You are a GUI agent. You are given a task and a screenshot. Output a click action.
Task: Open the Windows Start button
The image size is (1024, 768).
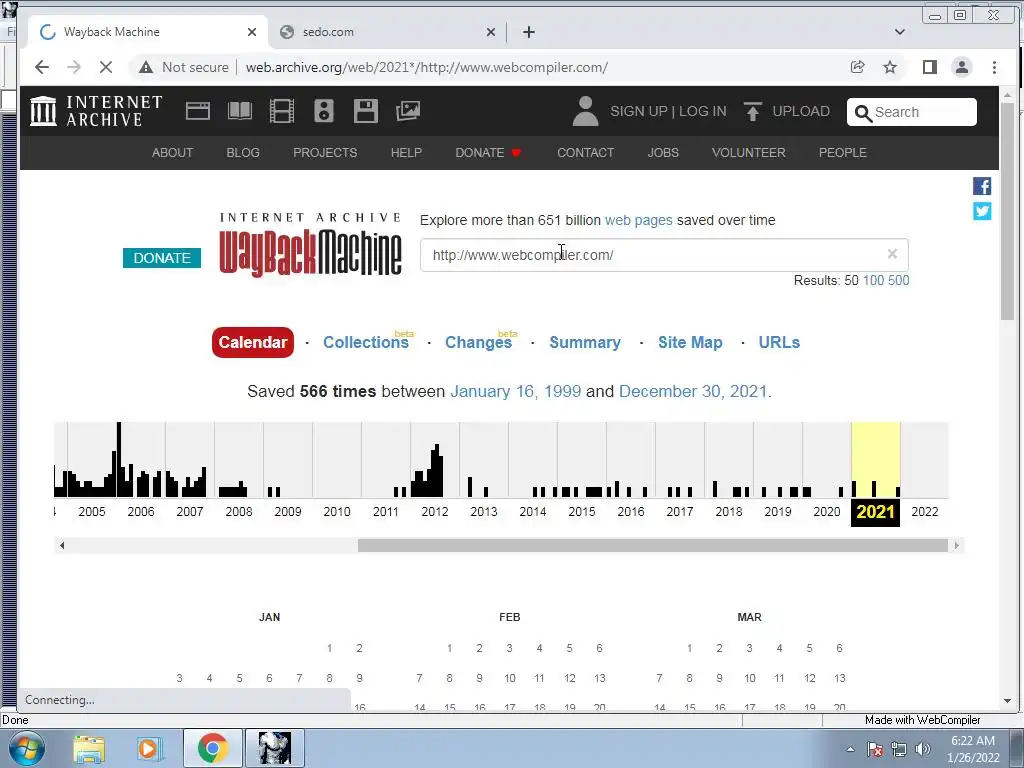26,748
